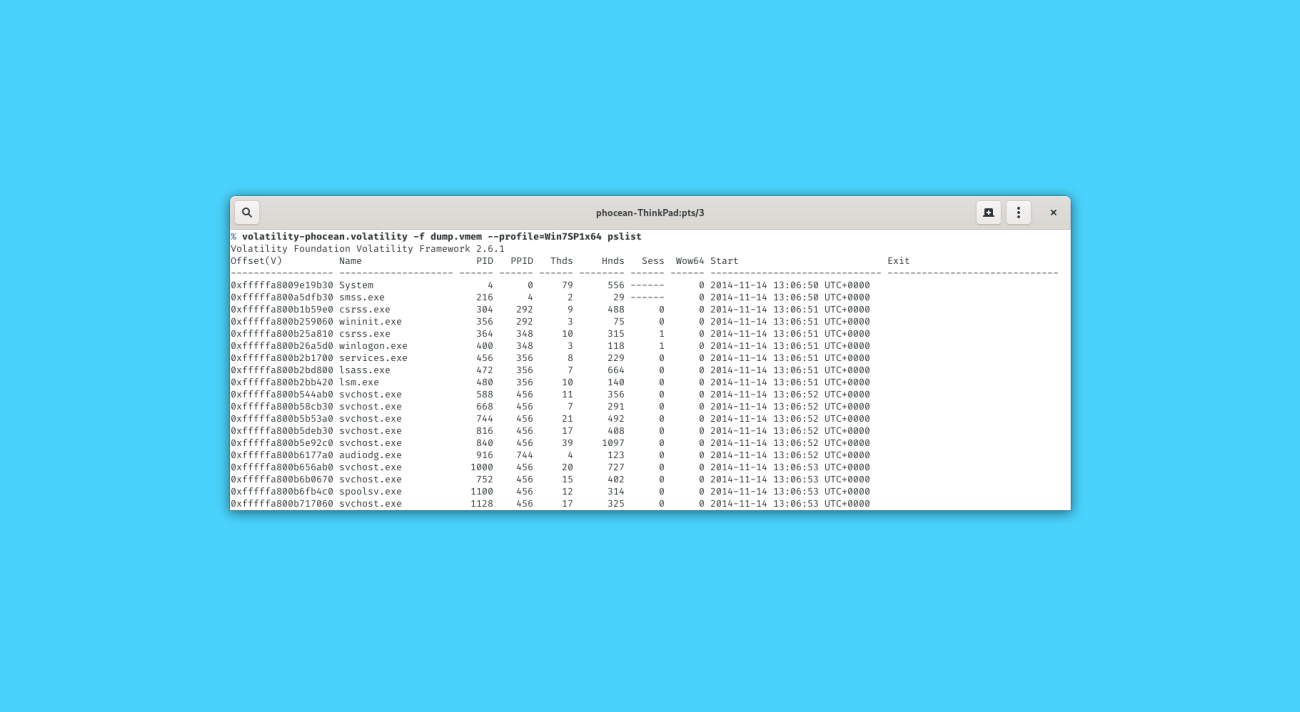Click offset 0xfffffa8009e19b30
1300x712 pixels.
click(x=282, y=285)
